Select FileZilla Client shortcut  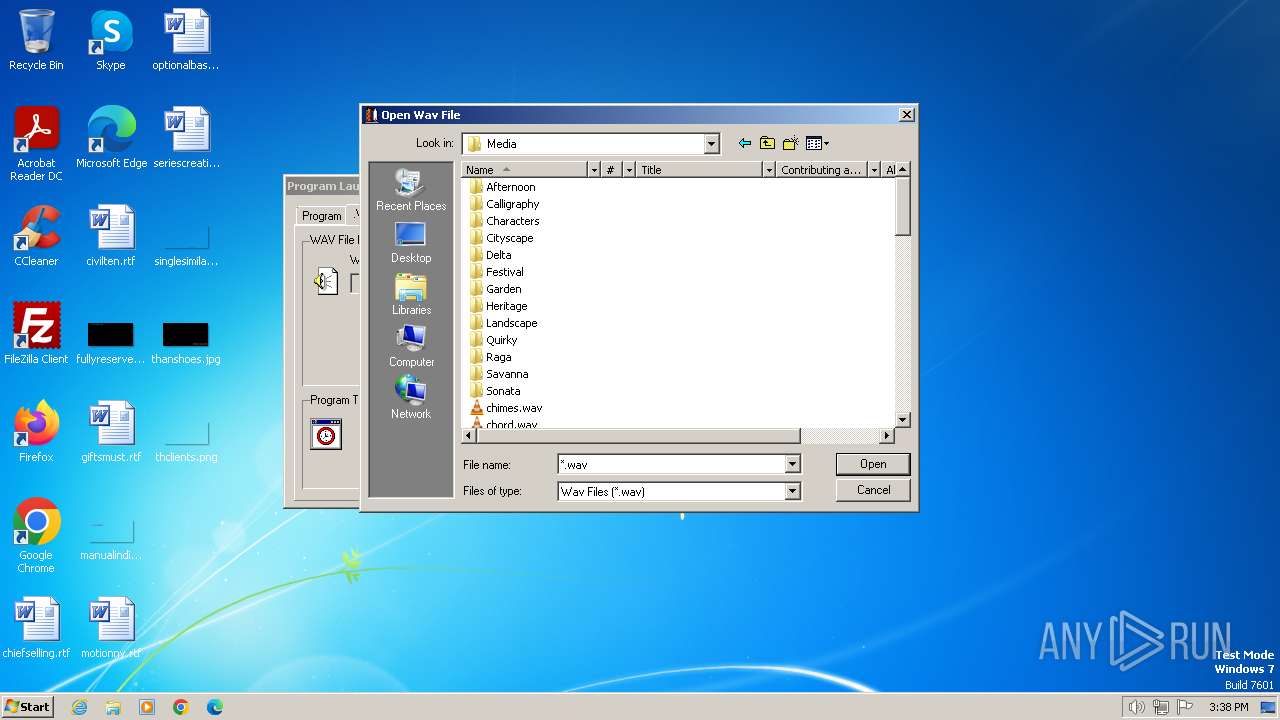pos(36,334)
